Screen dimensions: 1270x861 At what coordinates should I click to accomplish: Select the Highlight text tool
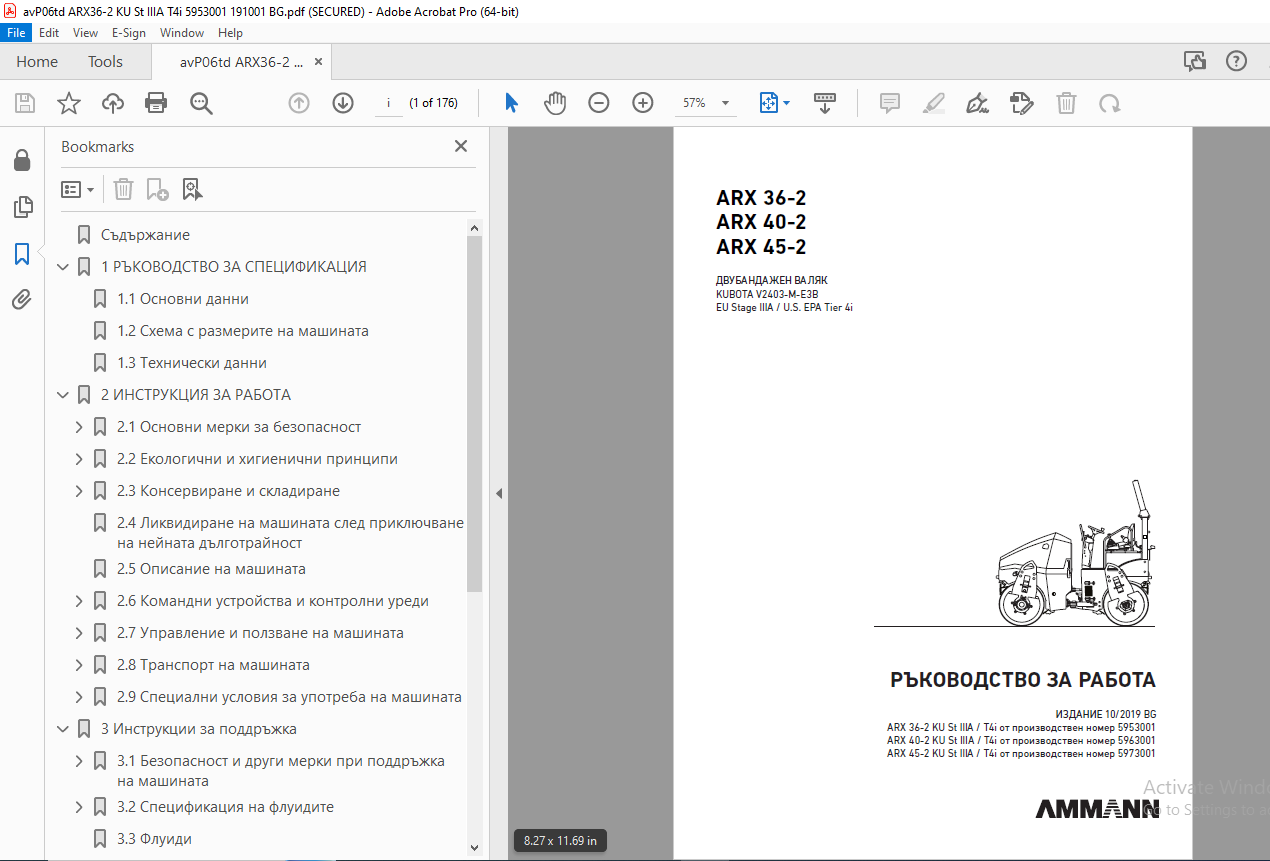click(933, 103)
